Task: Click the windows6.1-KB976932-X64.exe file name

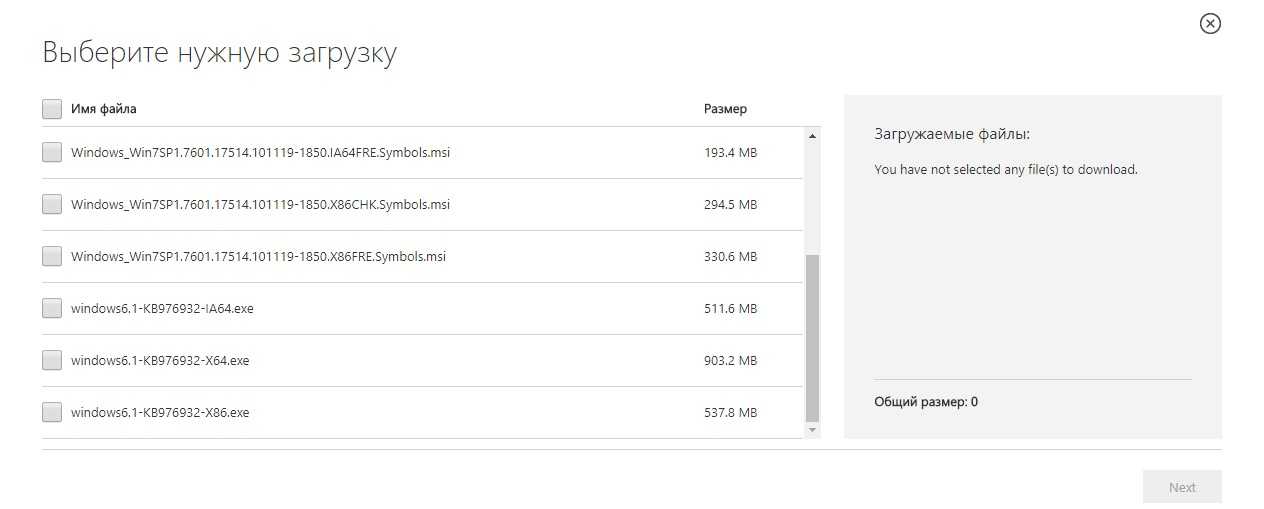Action: [x=160, y=360]
